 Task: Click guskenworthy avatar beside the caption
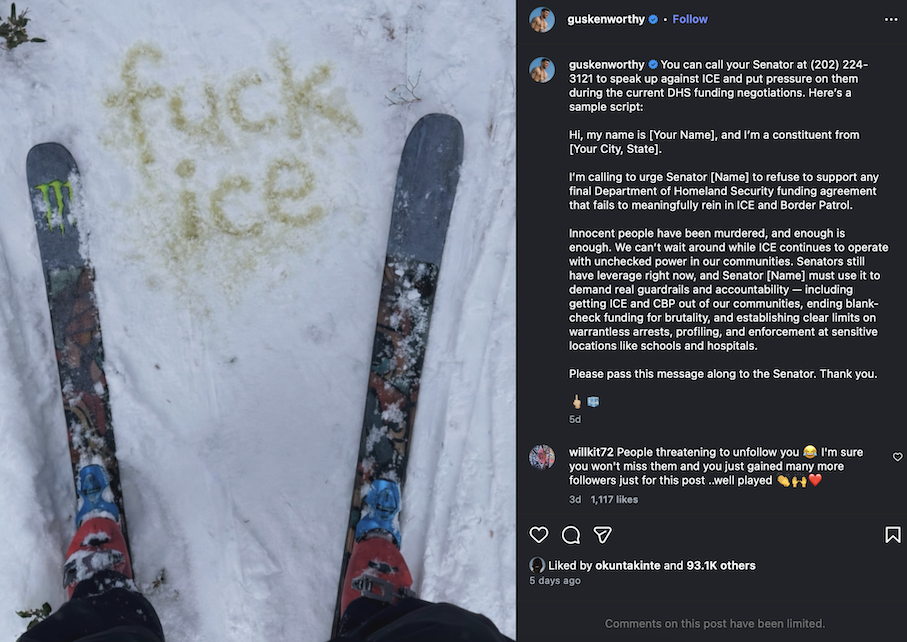tap(542, 70)
